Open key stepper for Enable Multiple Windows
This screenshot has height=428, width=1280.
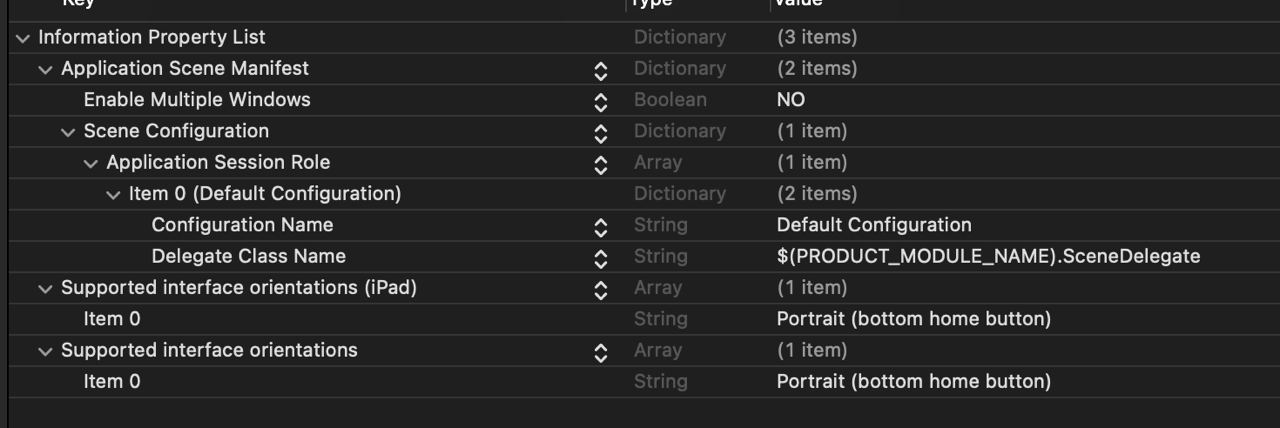pos(601,102)
